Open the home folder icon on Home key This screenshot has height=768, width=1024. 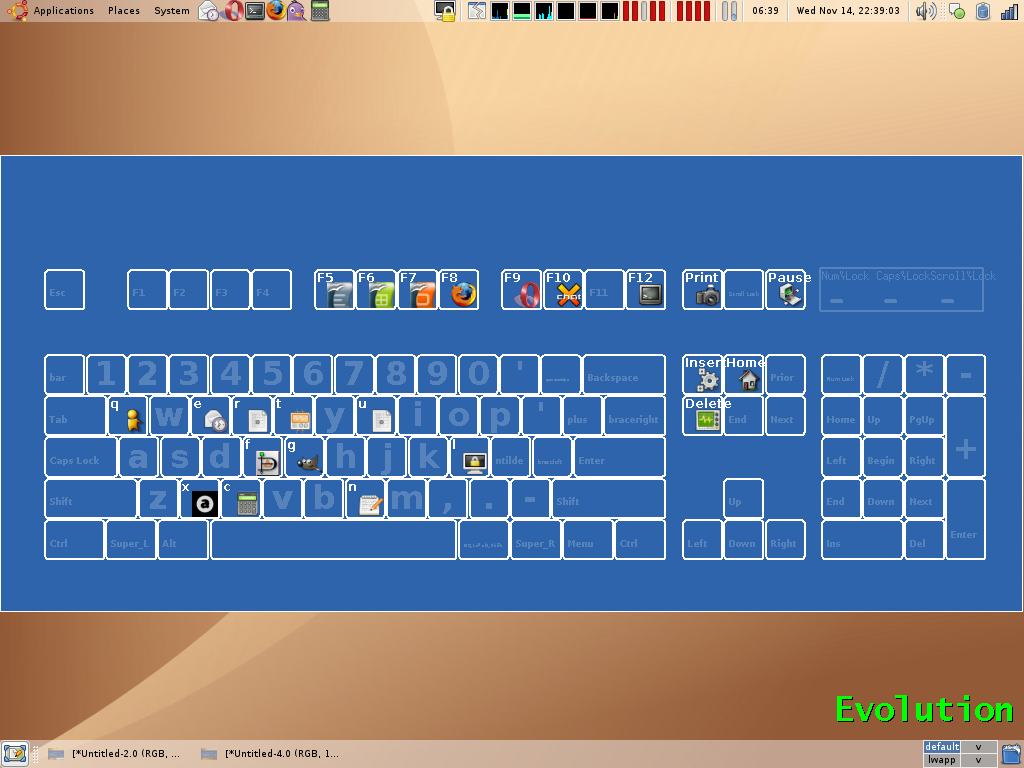tap(748, 380)
